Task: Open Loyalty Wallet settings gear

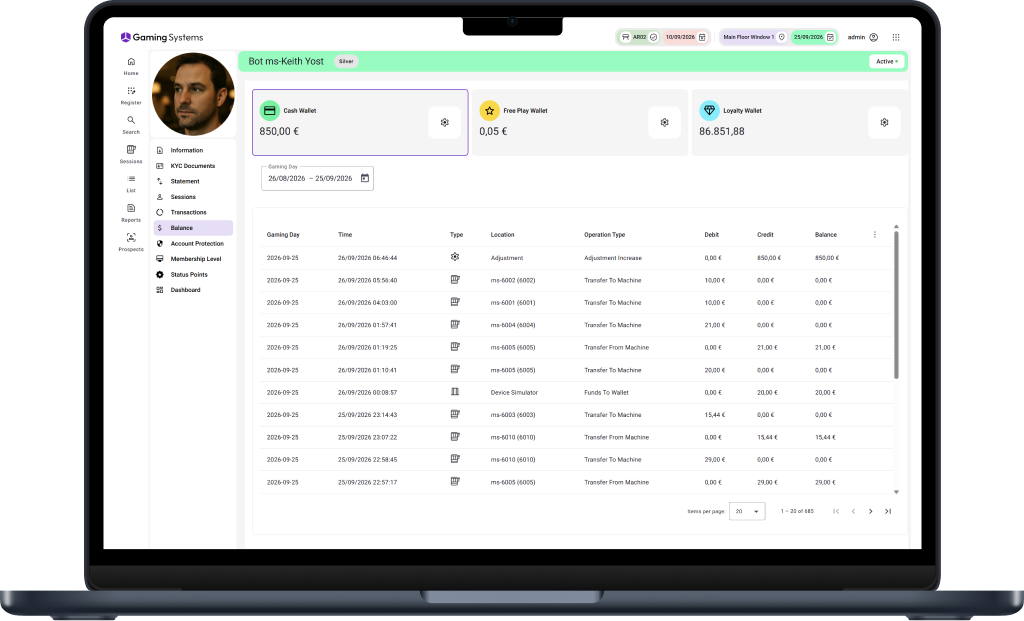Action: [x=884, y=123]
